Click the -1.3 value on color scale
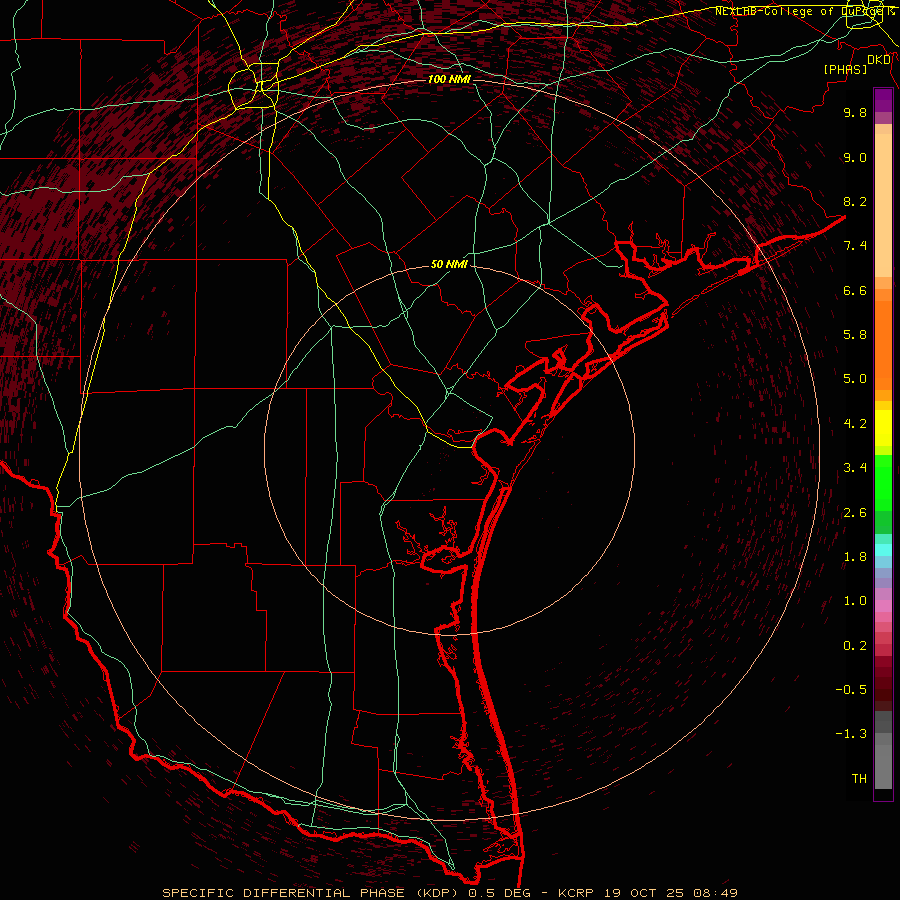 [851, 734]
